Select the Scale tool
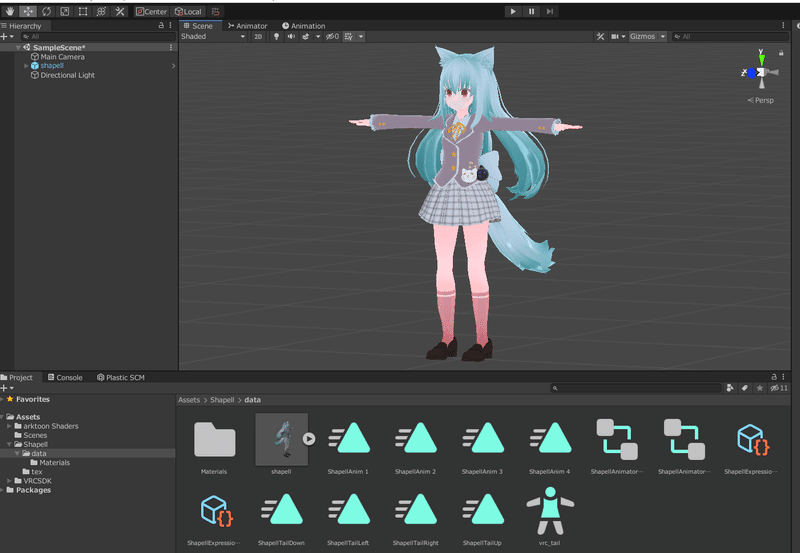The width and height of the screenshot is (800, 553). (65, 11)
